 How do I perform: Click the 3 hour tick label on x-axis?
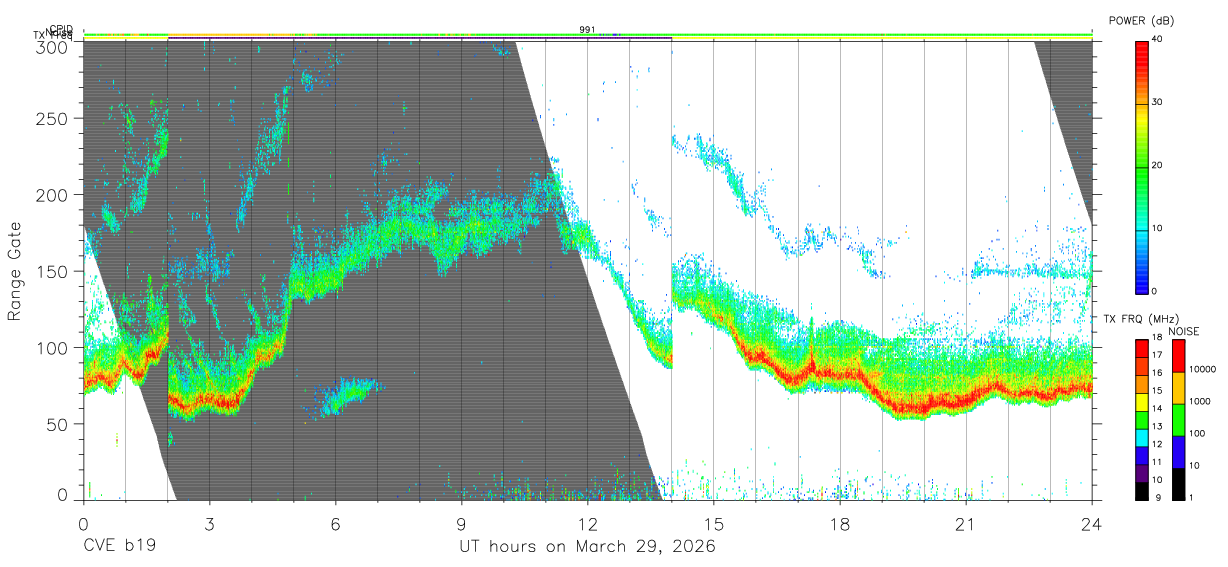[209, 523]
